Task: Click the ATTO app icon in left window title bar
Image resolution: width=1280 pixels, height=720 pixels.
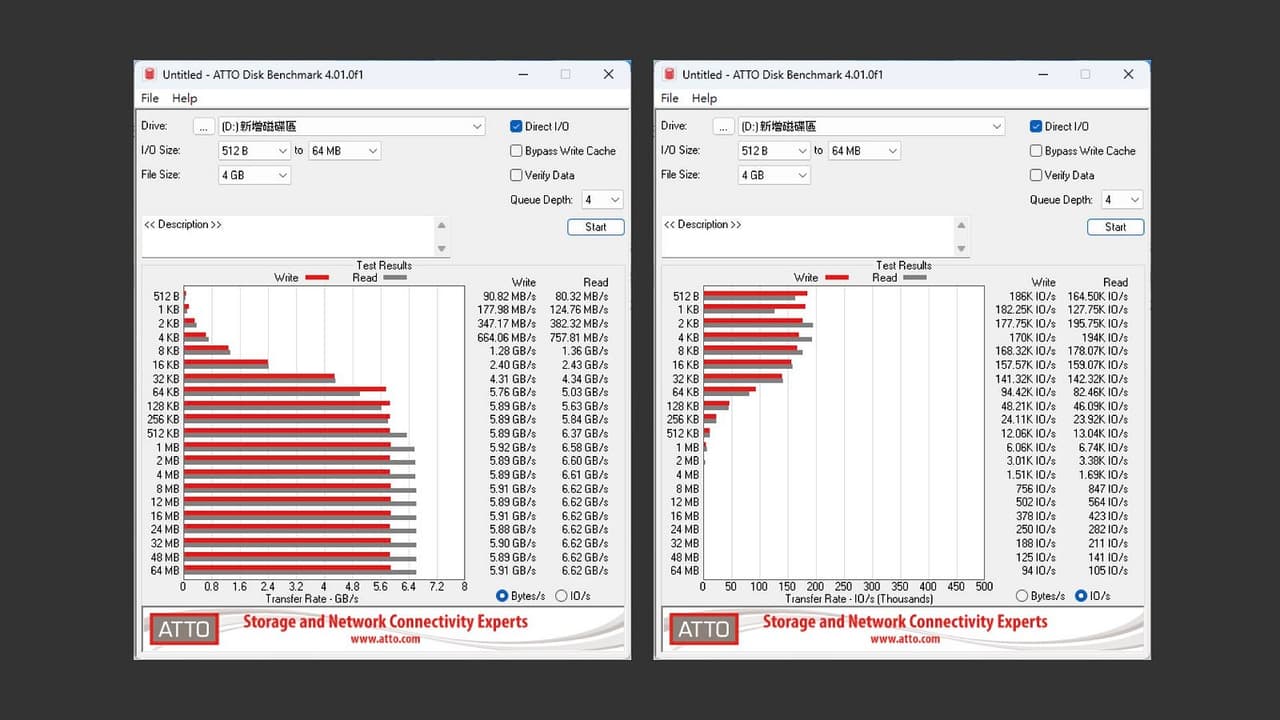Action: (150, 74)
